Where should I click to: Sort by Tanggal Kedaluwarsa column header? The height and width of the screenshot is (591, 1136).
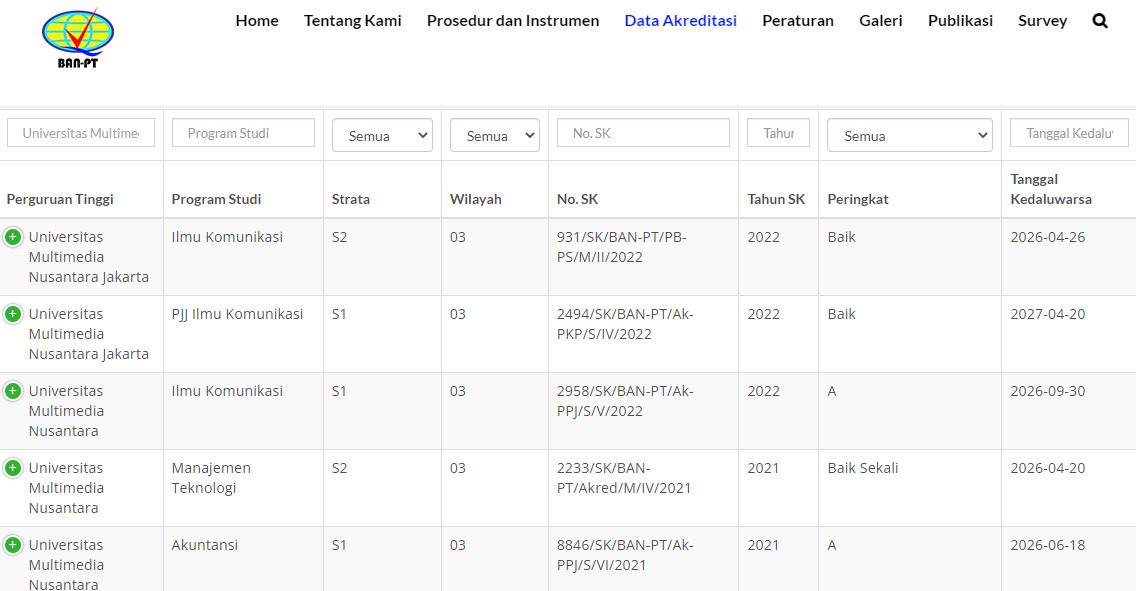[x=1051, y=189]
